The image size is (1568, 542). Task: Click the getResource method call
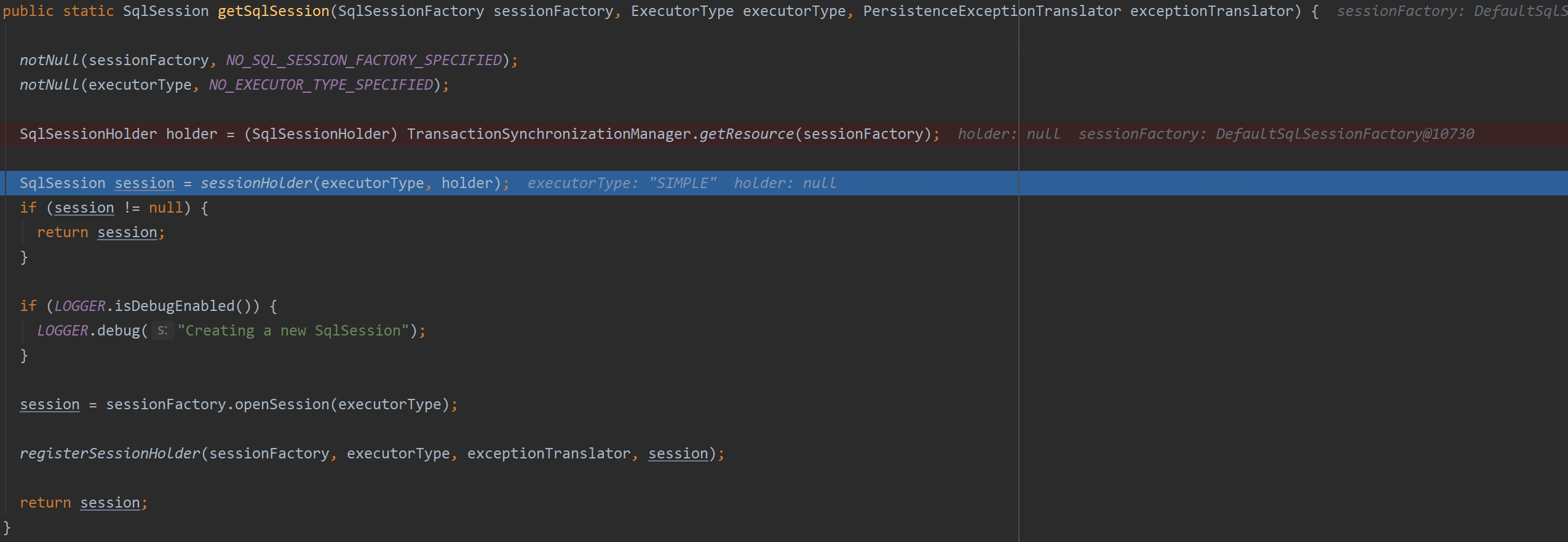point(746,134)
